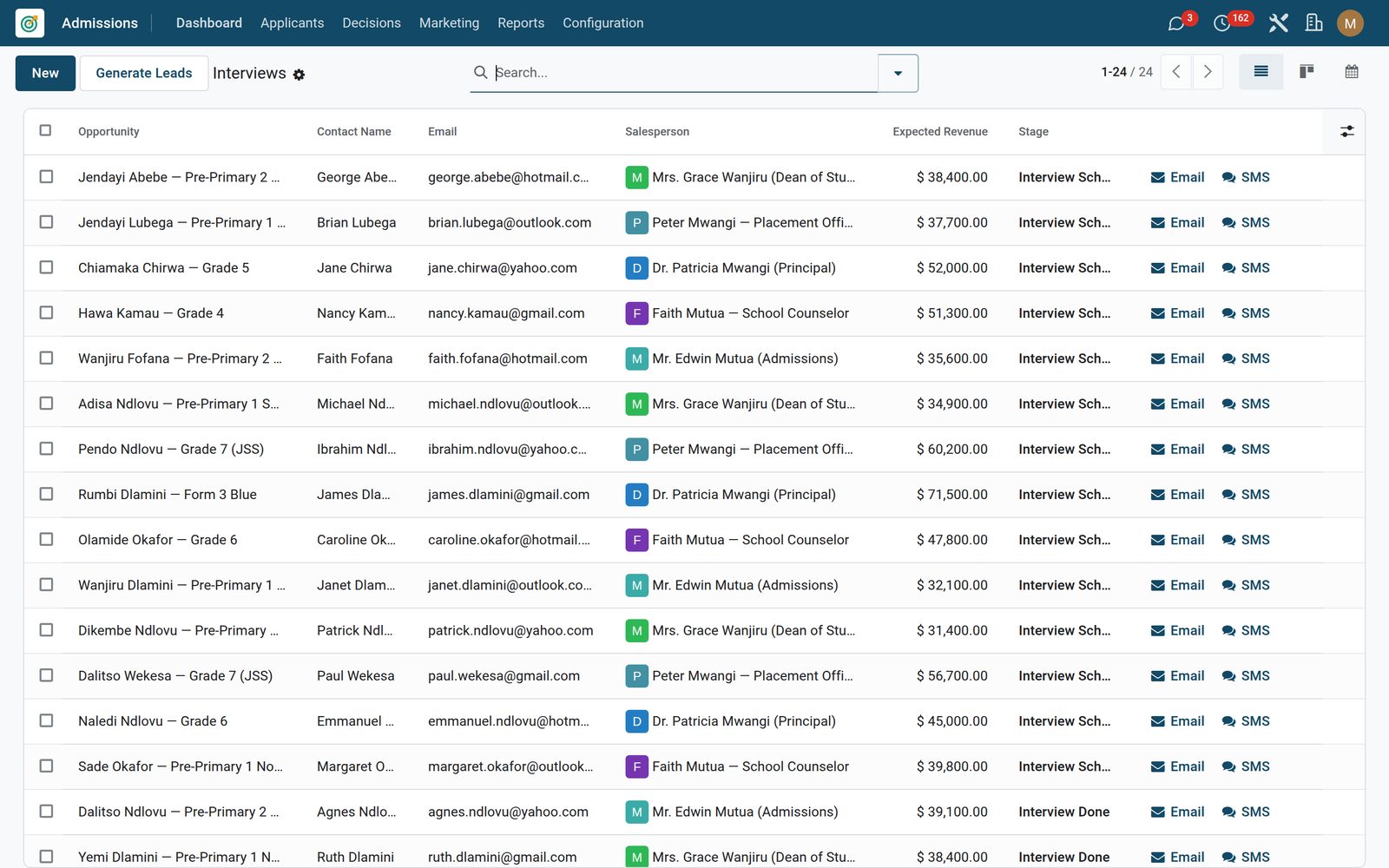Open the Applicants menu
This screenshot has height=868, width=1389.
coord(293,23)
